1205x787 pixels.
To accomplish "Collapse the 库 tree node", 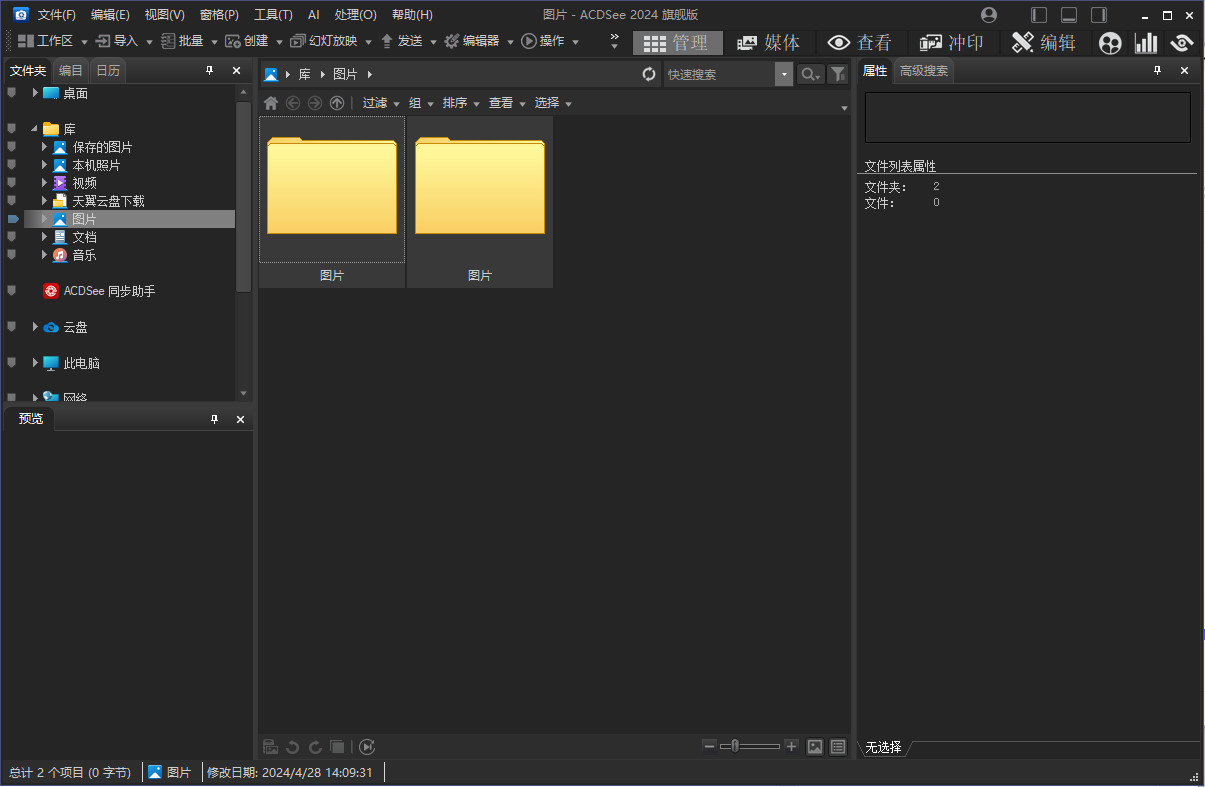I will pyautogui.click(x=35, y=129).
